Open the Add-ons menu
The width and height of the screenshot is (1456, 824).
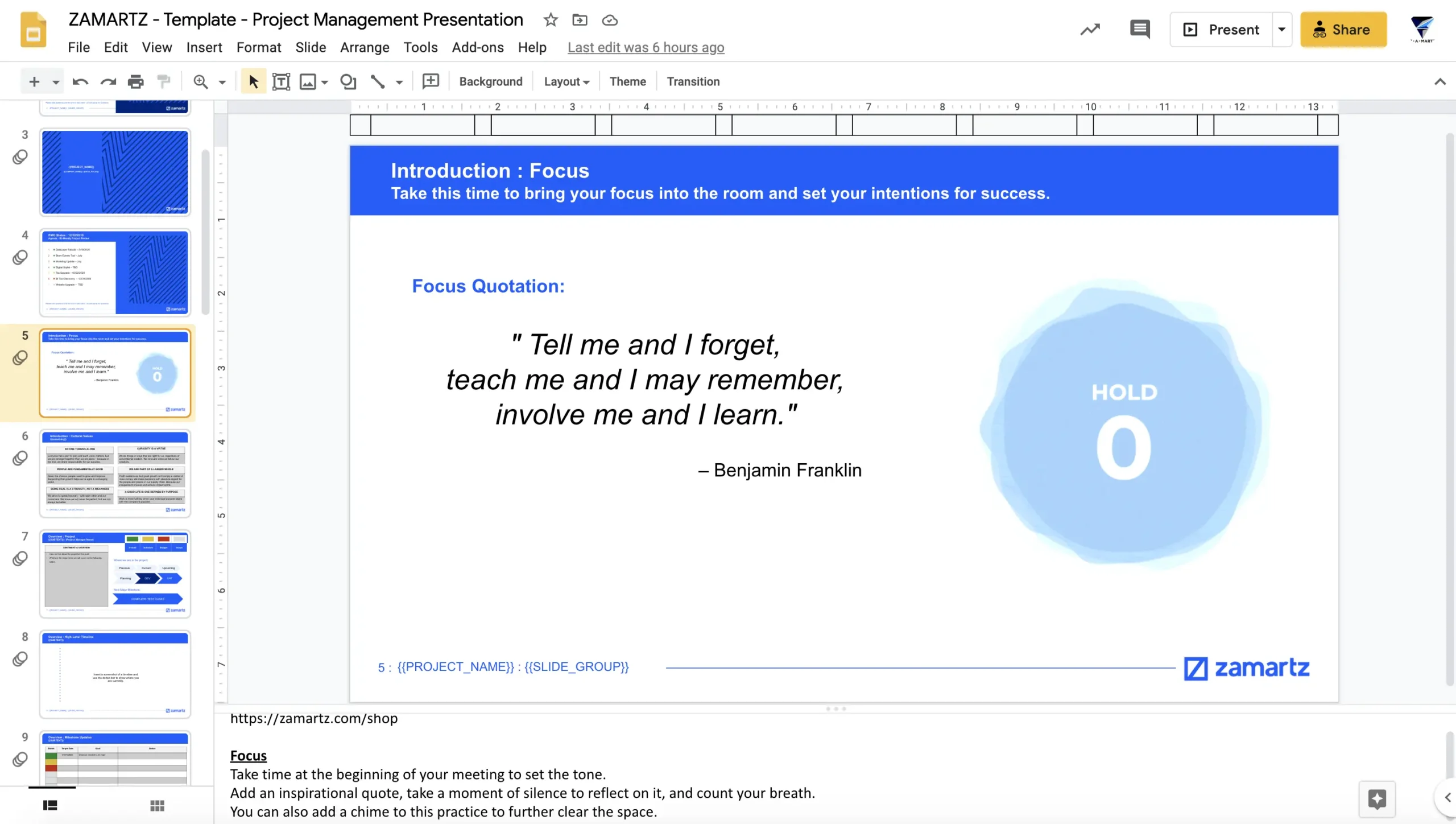(x=477, y=48)
